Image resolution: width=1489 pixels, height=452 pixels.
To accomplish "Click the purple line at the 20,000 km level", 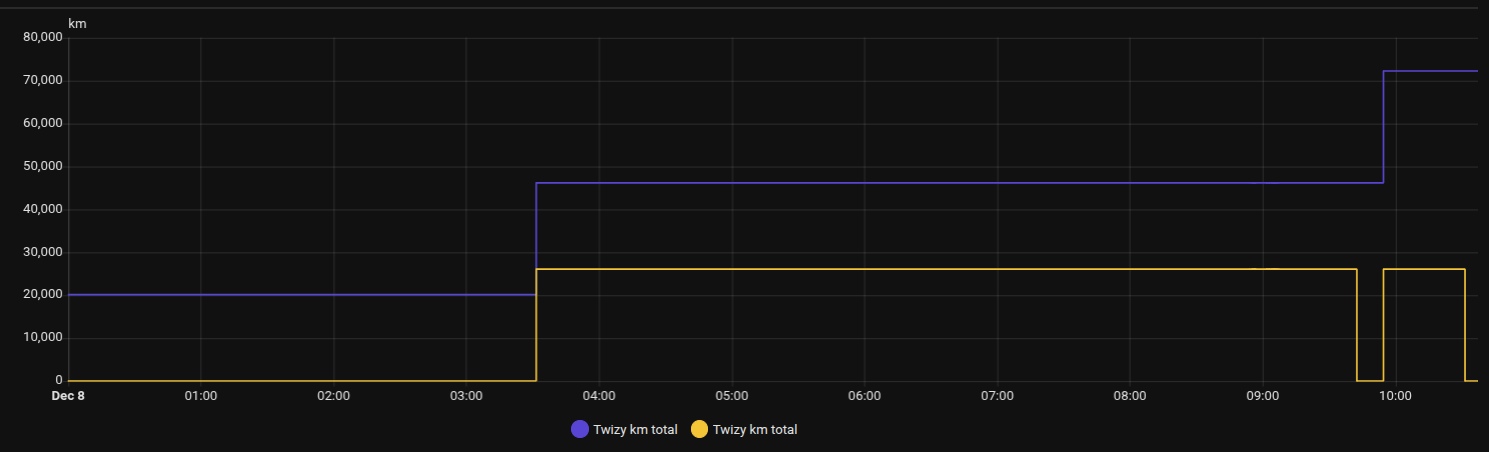I will 300,295.
